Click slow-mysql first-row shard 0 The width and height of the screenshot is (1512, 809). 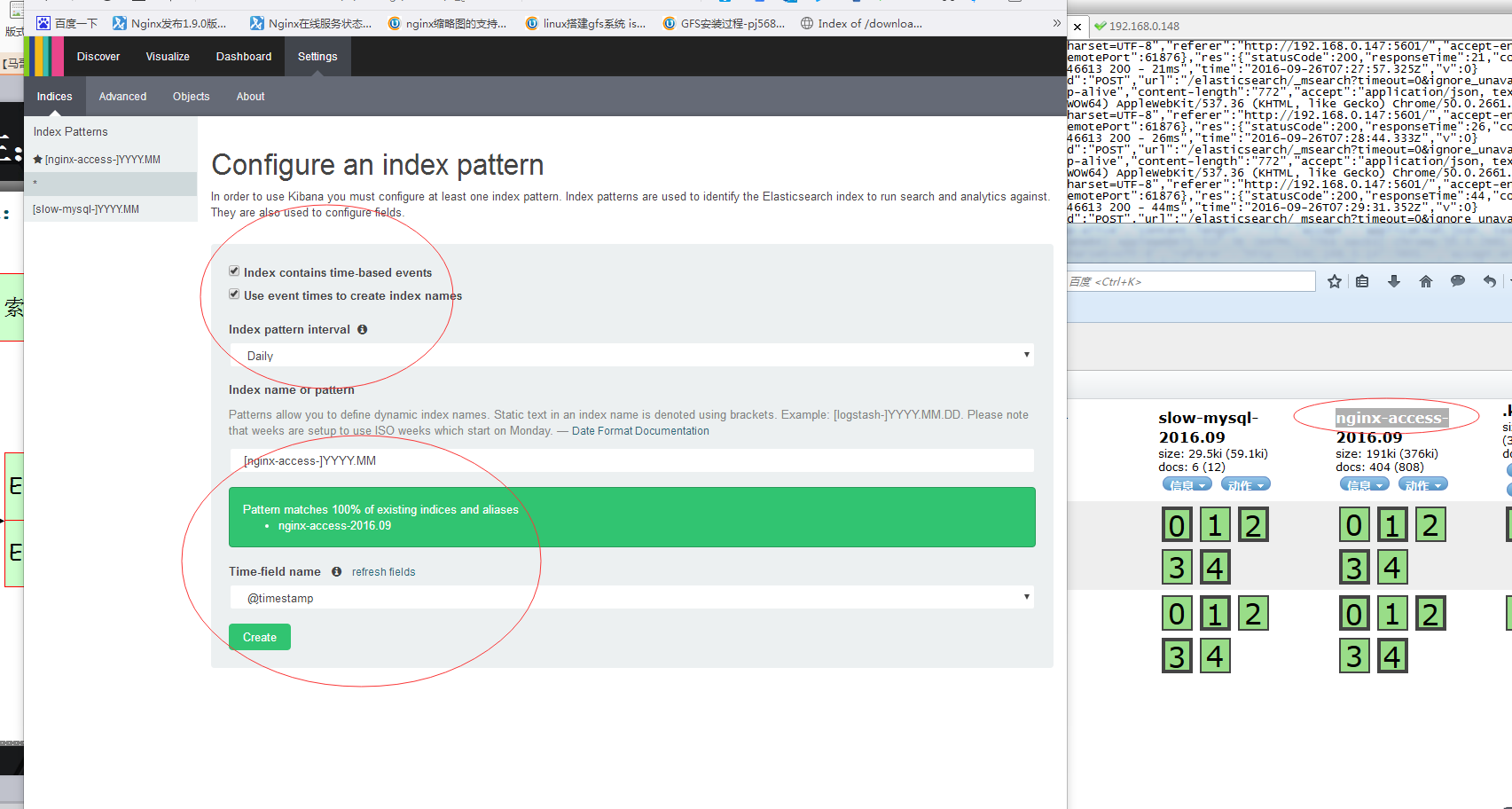coord(1177,525)
